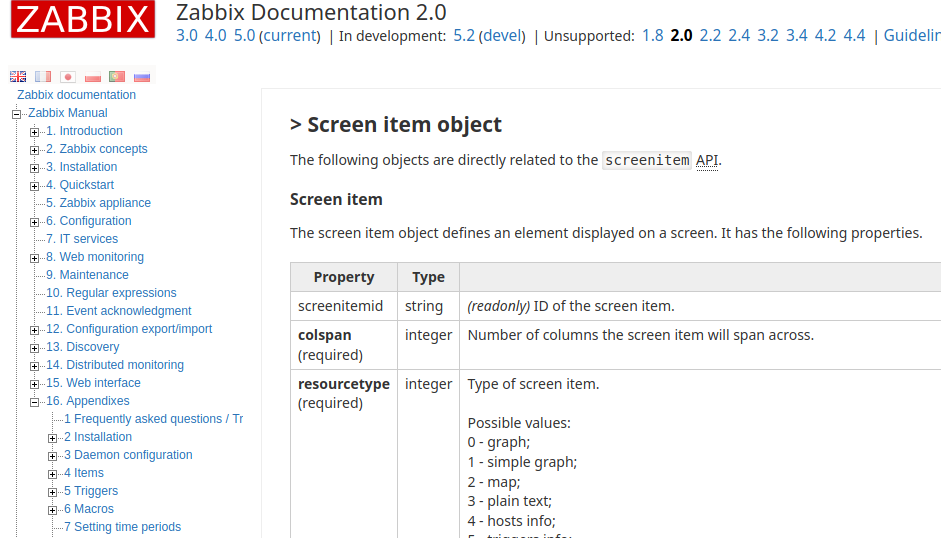Expand the 4. Quickstart node

(35, 186)
